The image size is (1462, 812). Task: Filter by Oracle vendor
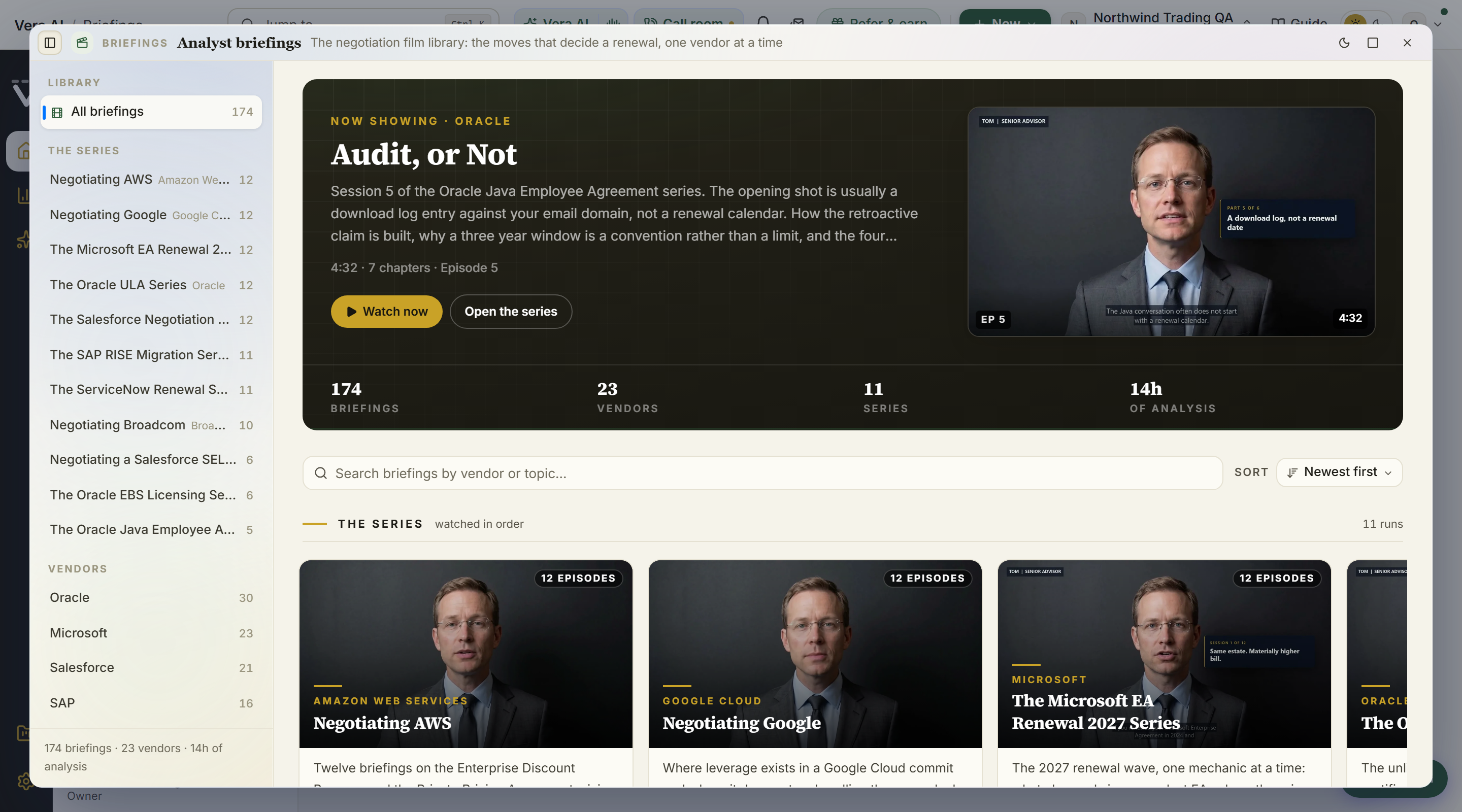[151, 598]
